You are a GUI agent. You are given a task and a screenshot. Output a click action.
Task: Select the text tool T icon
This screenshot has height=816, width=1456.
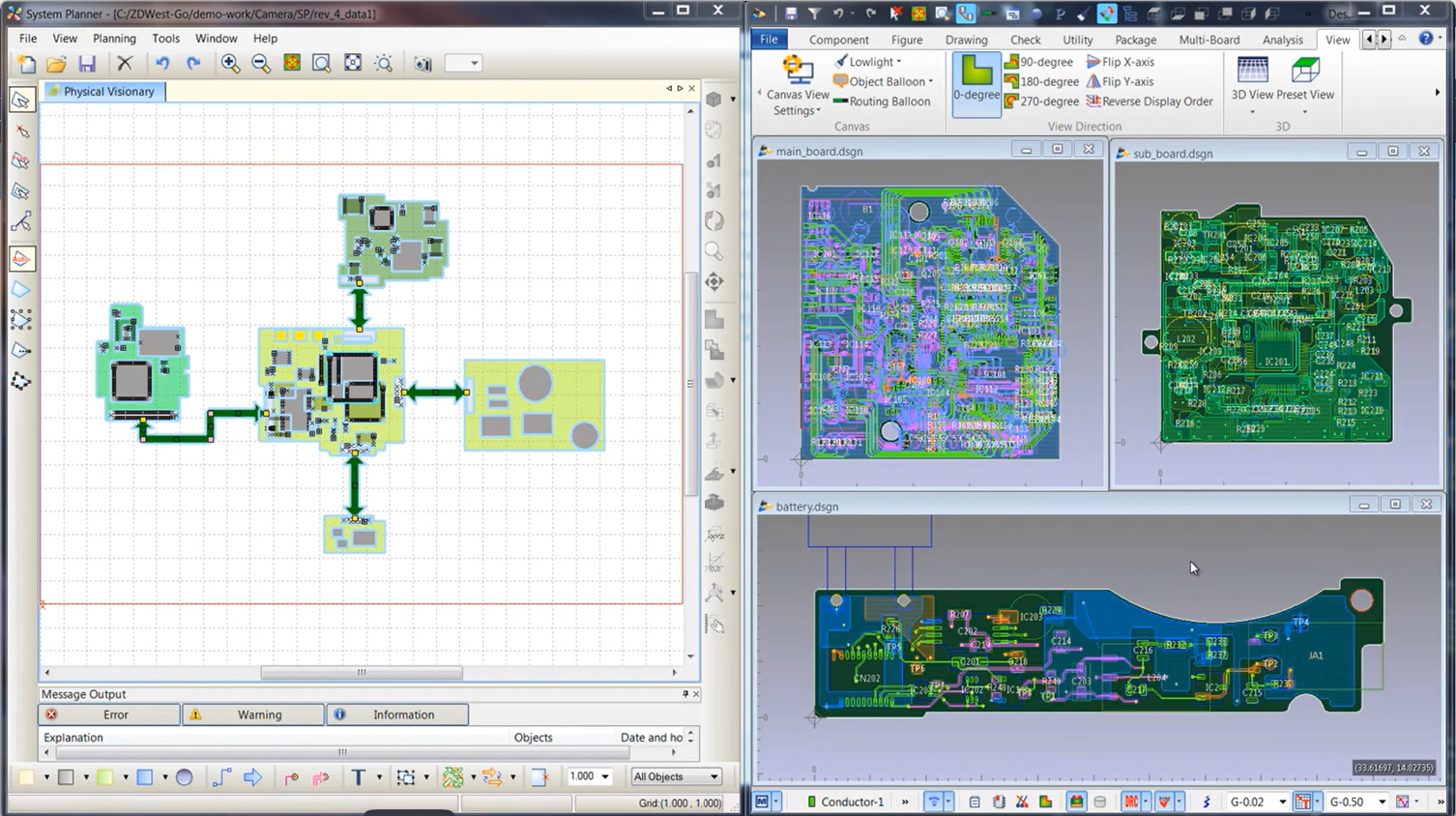point(359,777)
